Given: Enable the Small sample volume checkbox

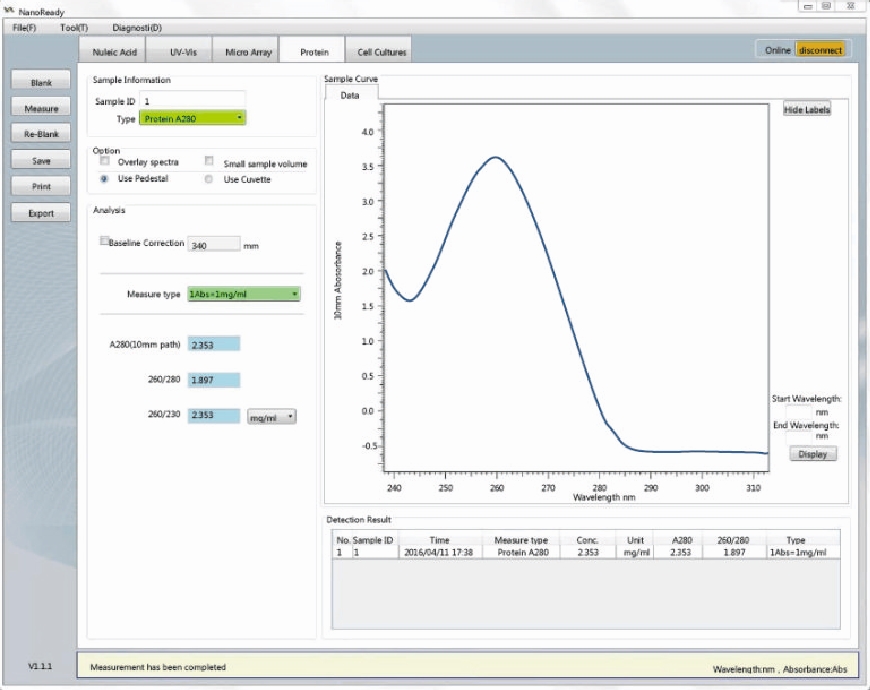Looking at the screenshot, I should coord(209,161).
